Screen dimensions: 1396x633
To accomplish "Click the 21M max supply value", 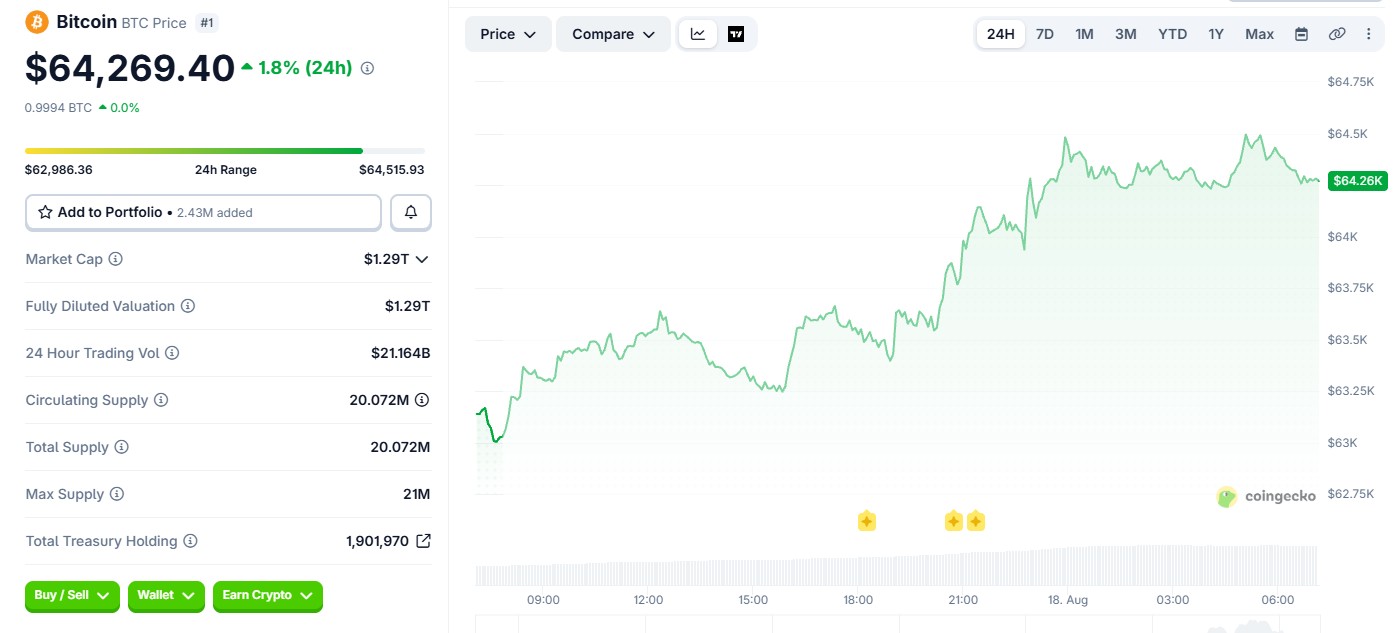I will tap(417, 494).
